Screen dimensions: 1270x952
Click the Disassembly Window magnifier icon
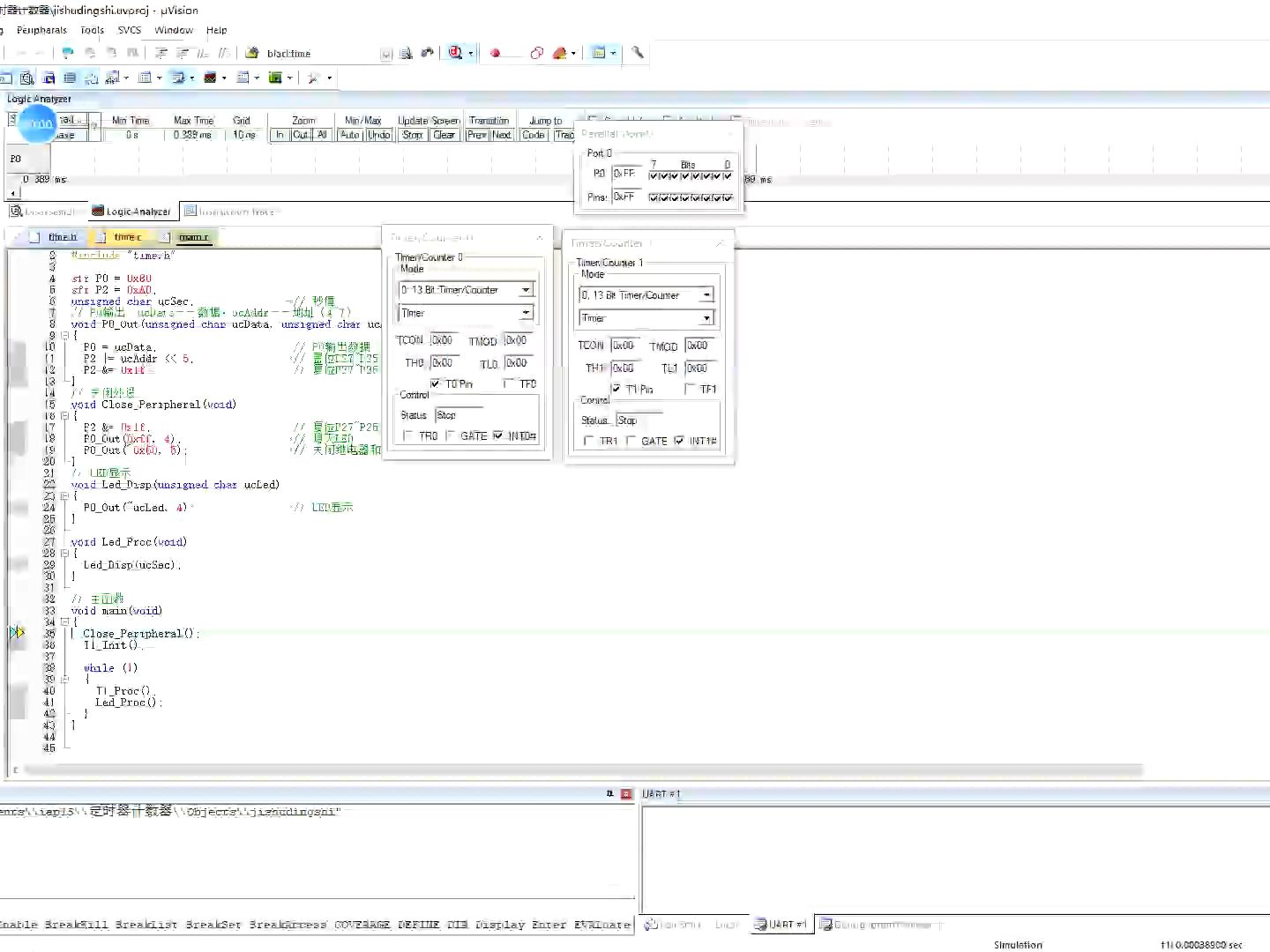[x=27, y=78]
